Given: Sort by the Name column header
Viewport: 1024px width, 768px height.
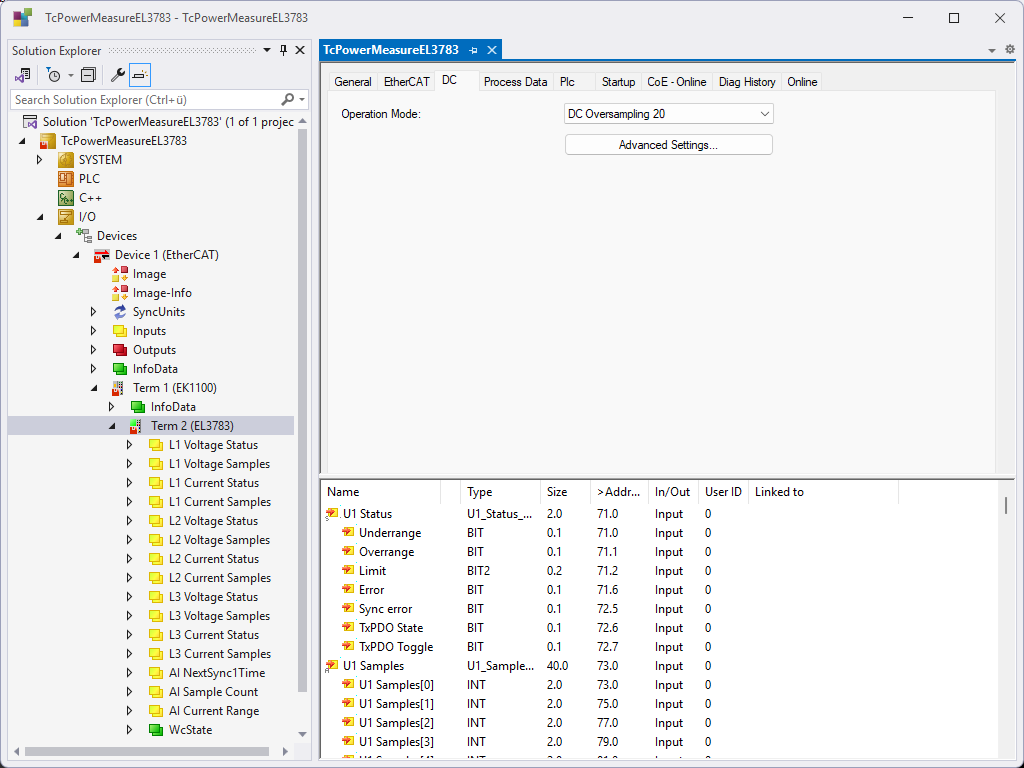Looking at the screenshot, I should coord(383,492).
